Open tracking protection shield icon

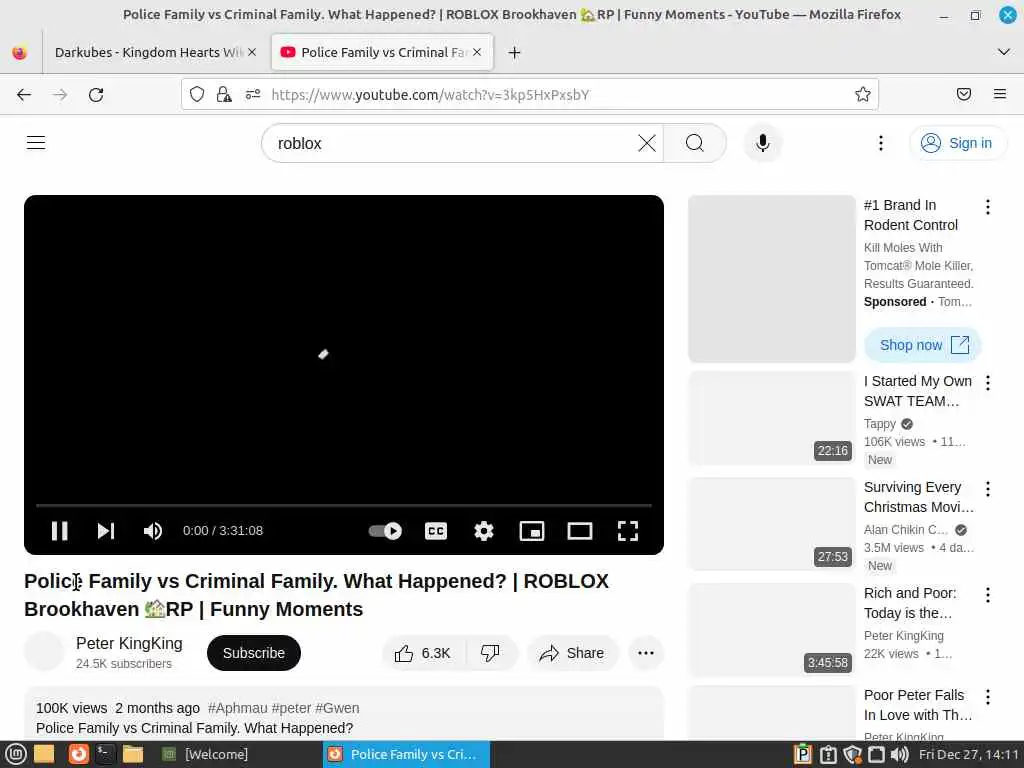(197, 95)
